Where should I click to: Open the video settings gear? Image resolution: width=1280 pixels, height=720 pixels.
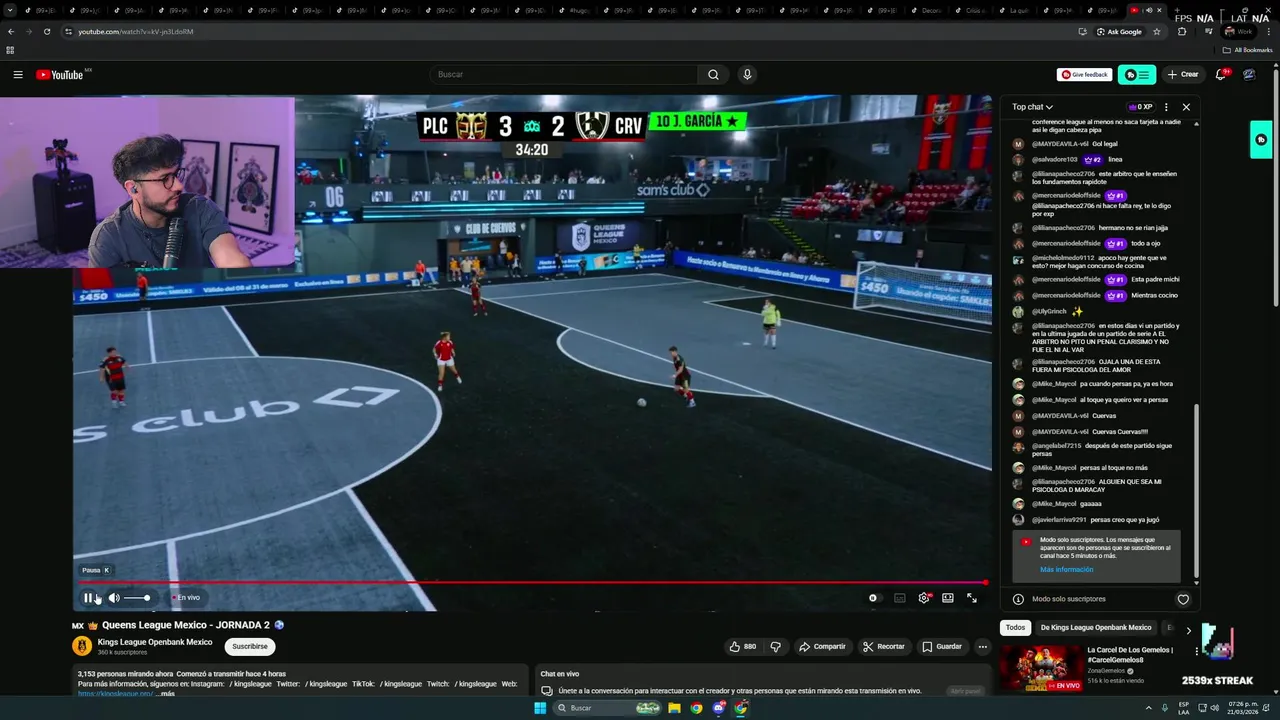924,598
